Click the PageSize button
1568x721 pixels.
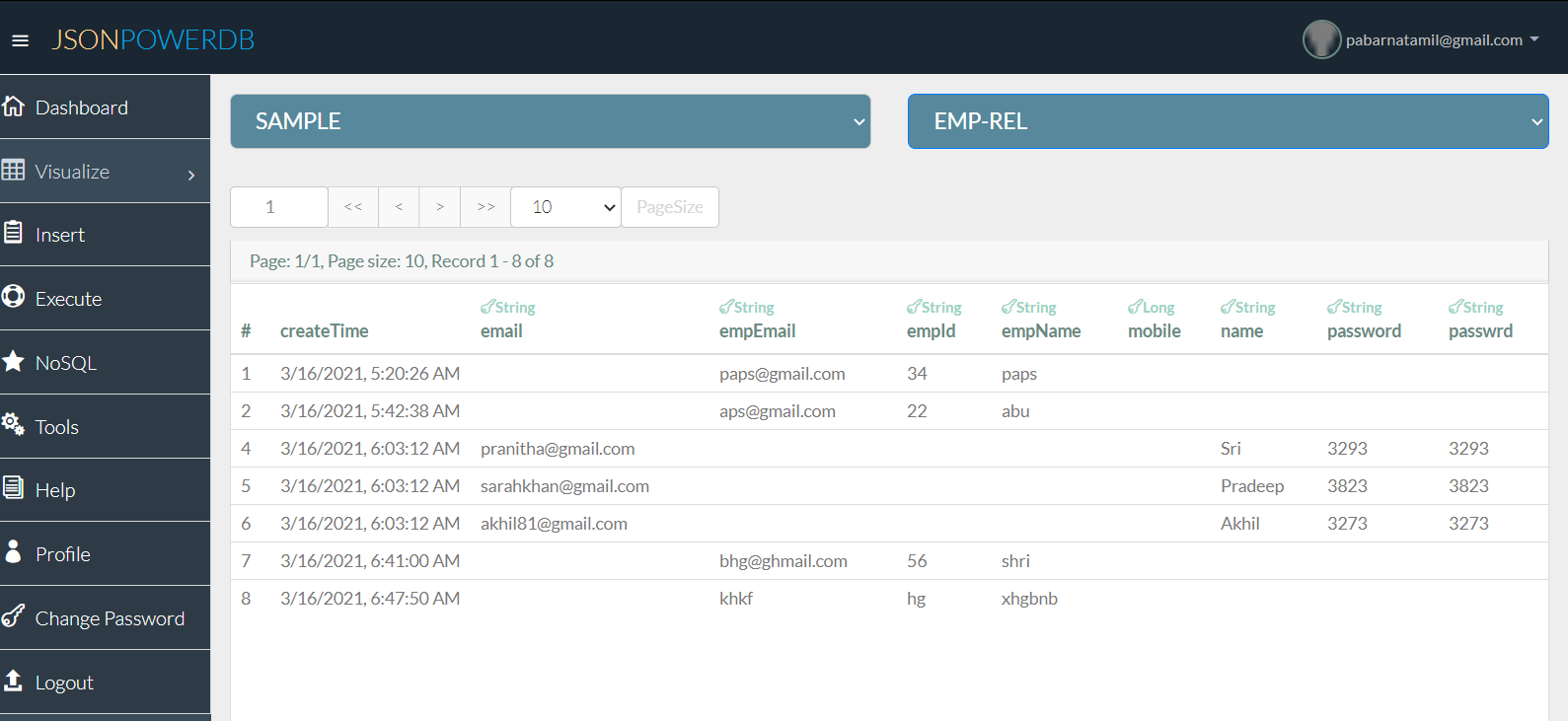pyautogui.click(x=670, y=207)
